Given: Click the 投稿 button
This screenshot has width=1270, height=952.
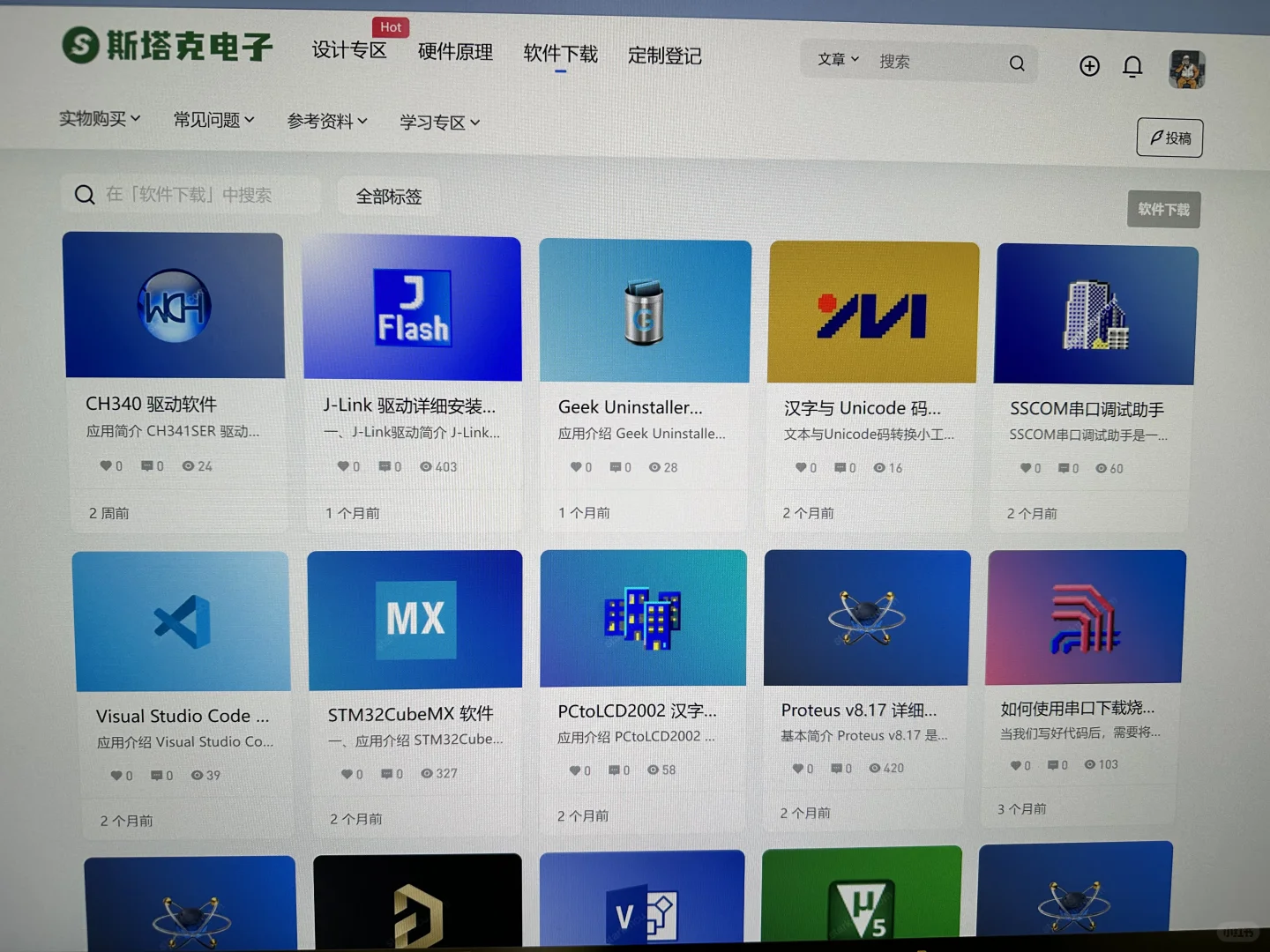Looking at the screenshot, I should pyautogui.click(x=1169, y=138).
